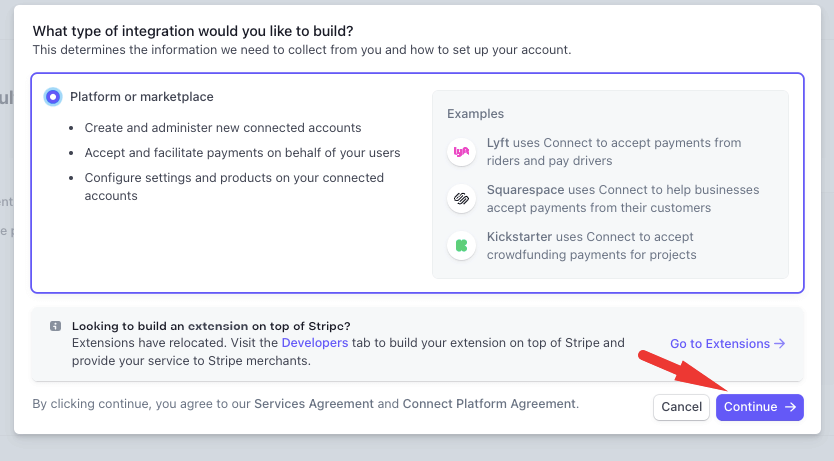Click the Squarespace example description text
Viewport: 834px width, 461px height.
coord(622,199)
